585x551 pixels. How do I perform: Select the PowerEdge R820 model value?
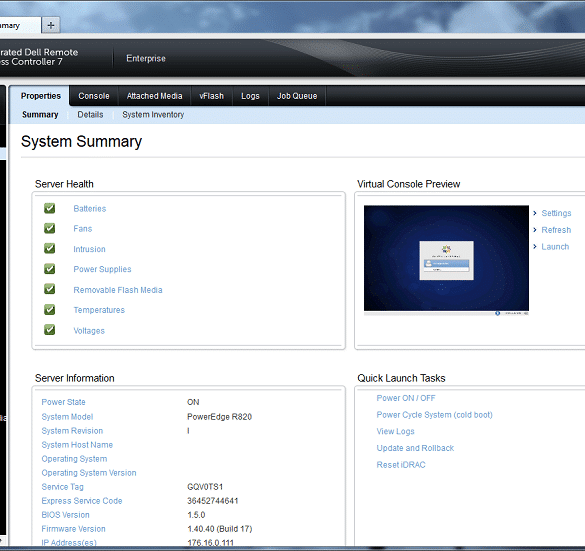point(219,417)
